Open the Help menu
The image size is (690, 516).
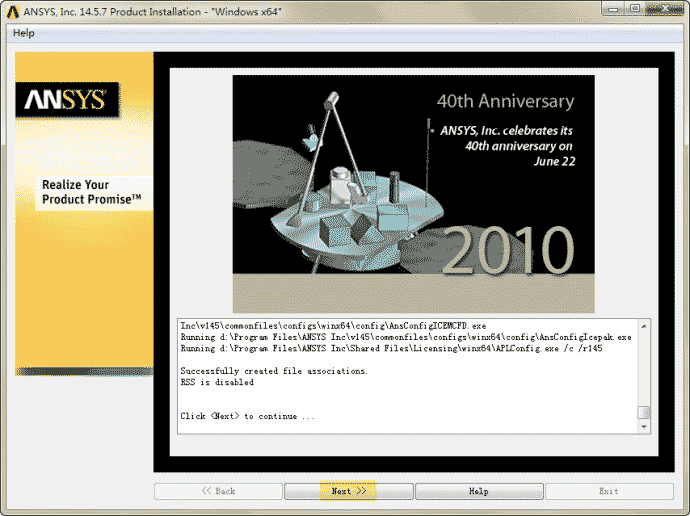pos(23,33)
